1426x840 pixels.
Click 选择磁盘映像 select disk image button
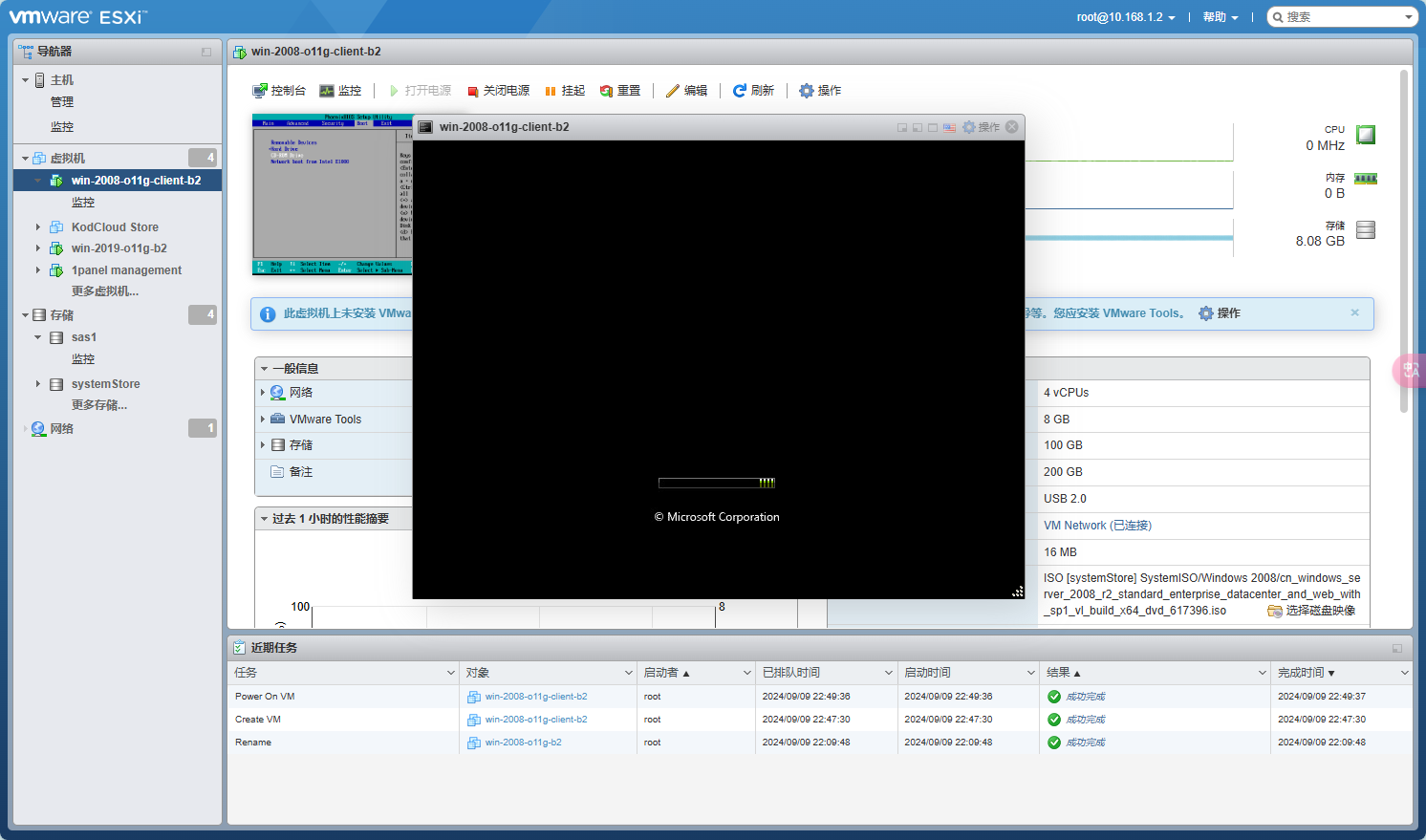point(1311,611)
